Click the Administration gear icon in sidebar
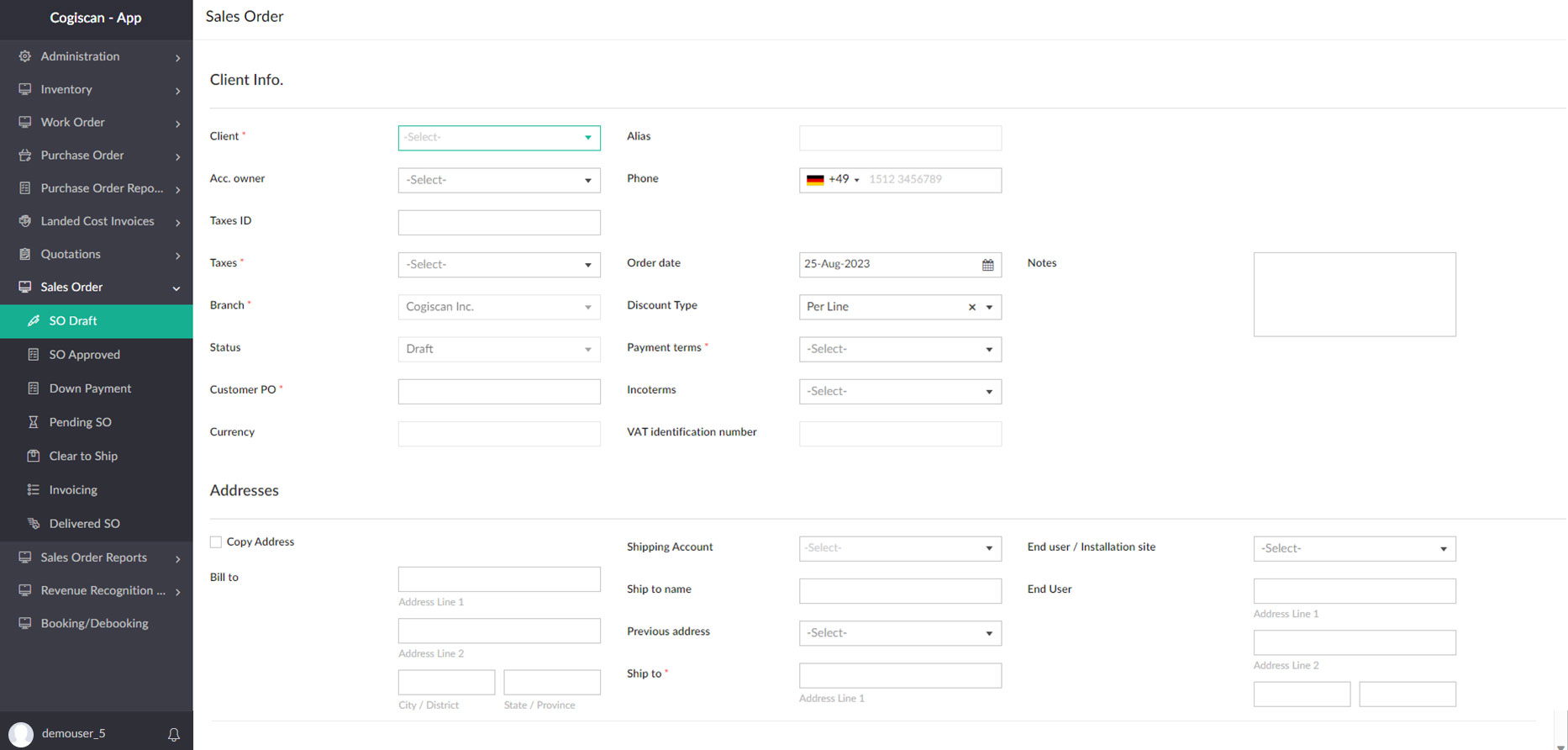The height and width of the screenshot is (750, 1568). click(25, 56)
